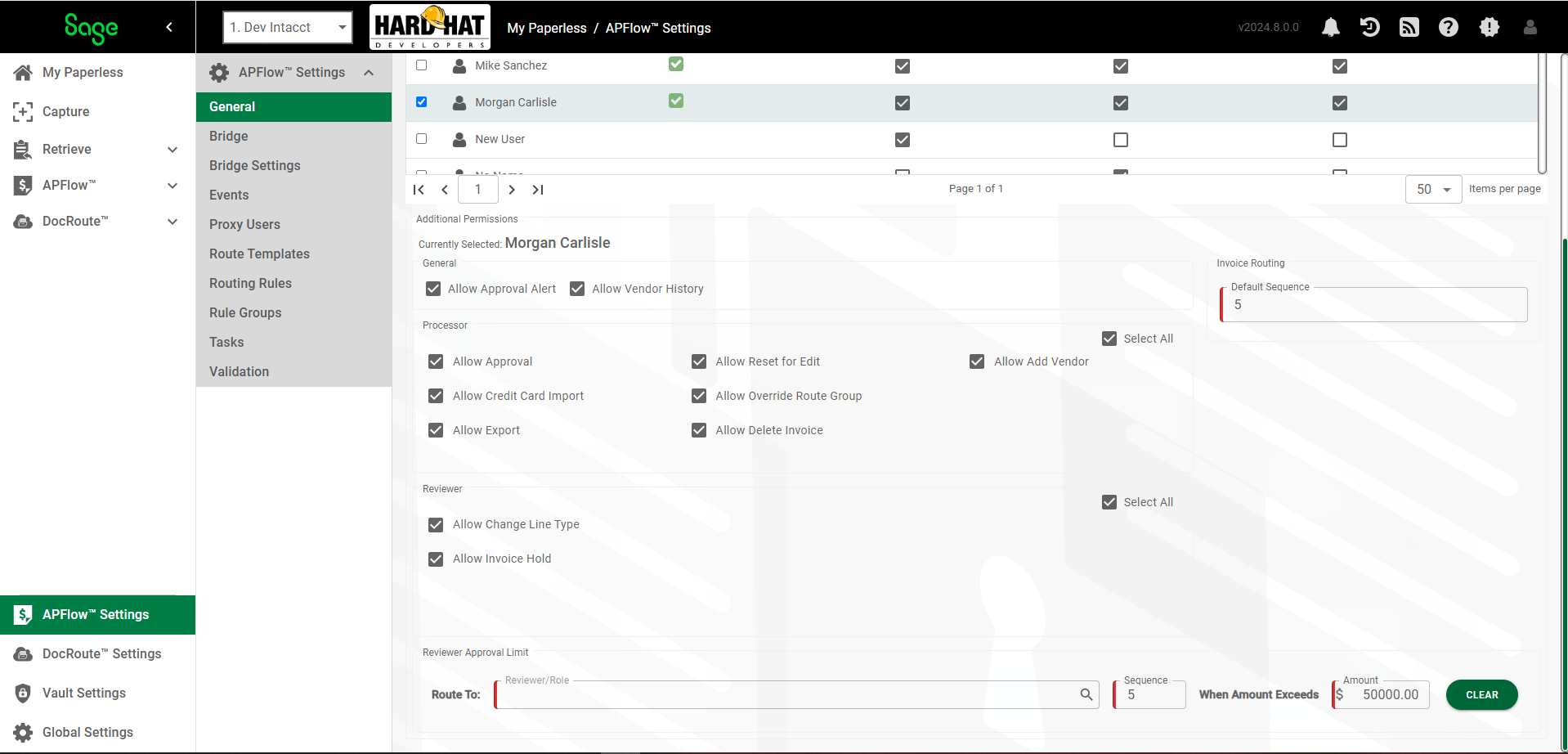Screen dimensions: 1568x754
Task: Click the gear icon beside APFlow Settings header
Action: click(x=219, y=72)
